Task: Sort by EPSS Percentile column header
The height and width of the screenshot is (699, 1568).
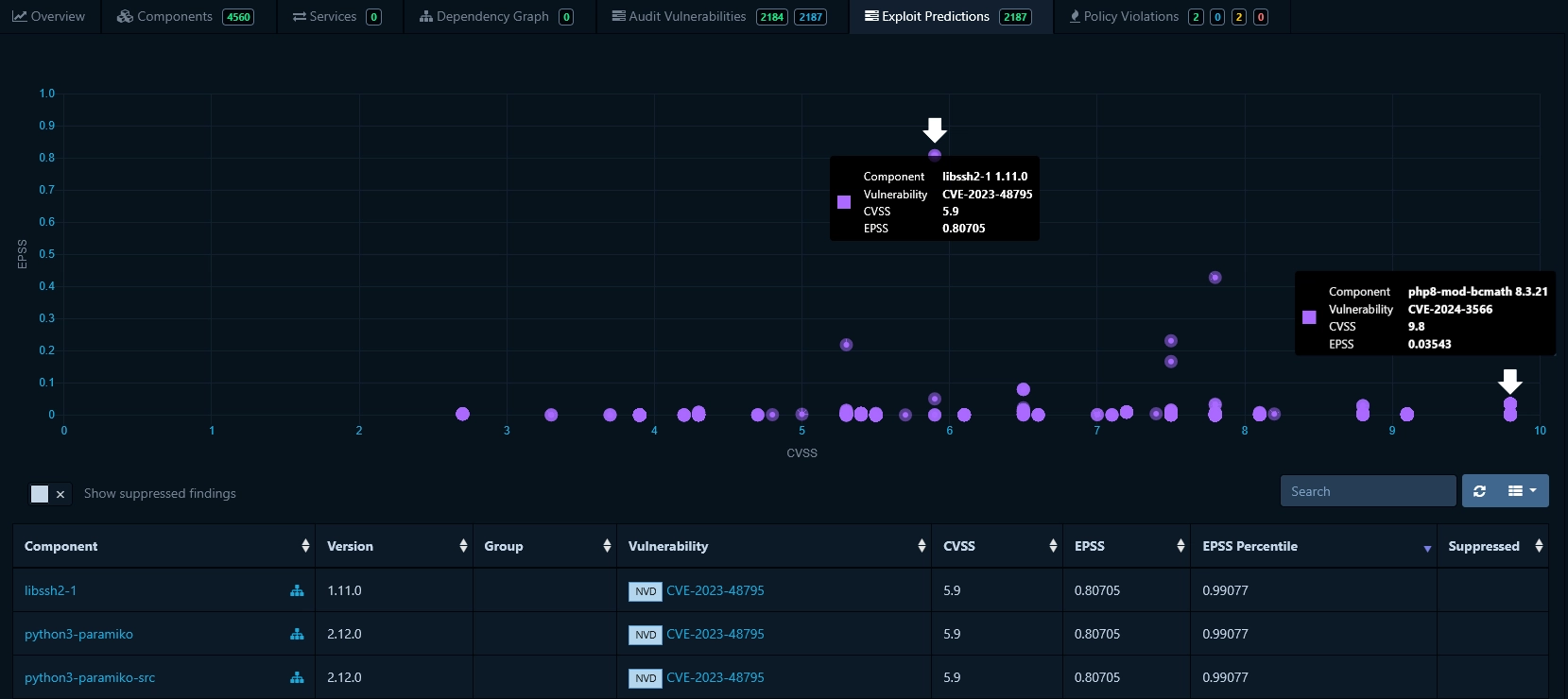Action: click(x=1249, y=546)
